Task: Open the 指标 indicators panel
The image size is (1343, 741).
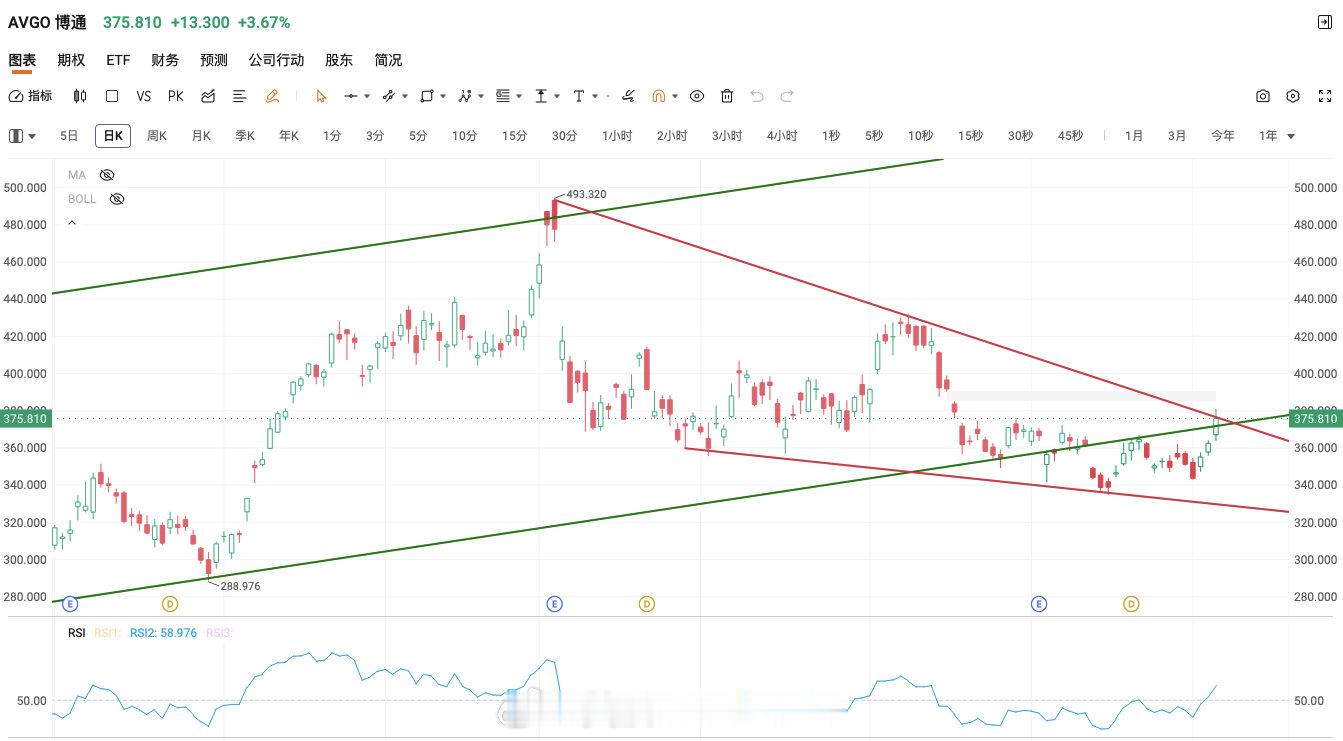Action: pos(30,96)
